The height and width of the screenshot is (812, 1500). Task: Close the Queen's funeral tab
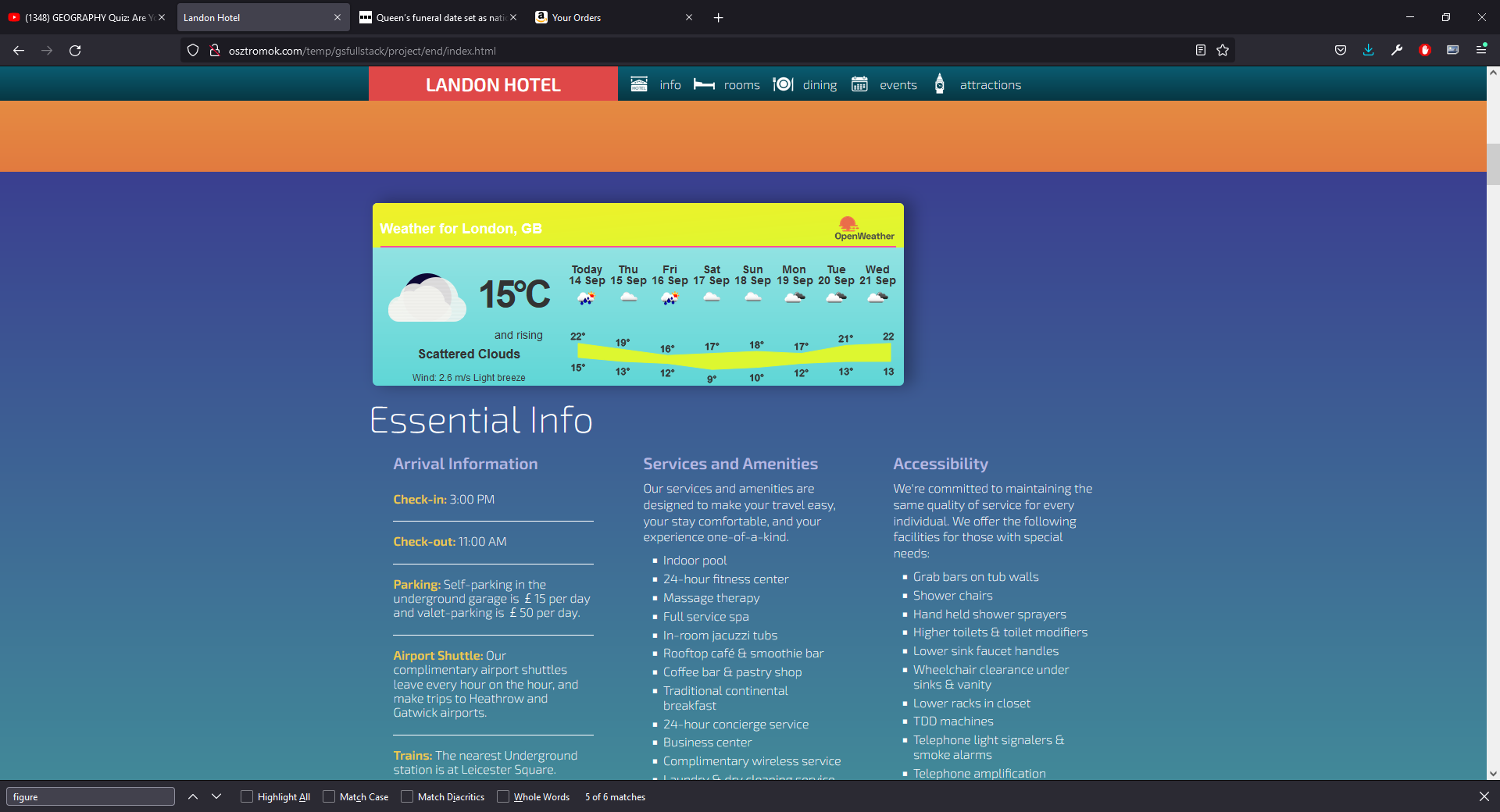(x=513, y=17)
